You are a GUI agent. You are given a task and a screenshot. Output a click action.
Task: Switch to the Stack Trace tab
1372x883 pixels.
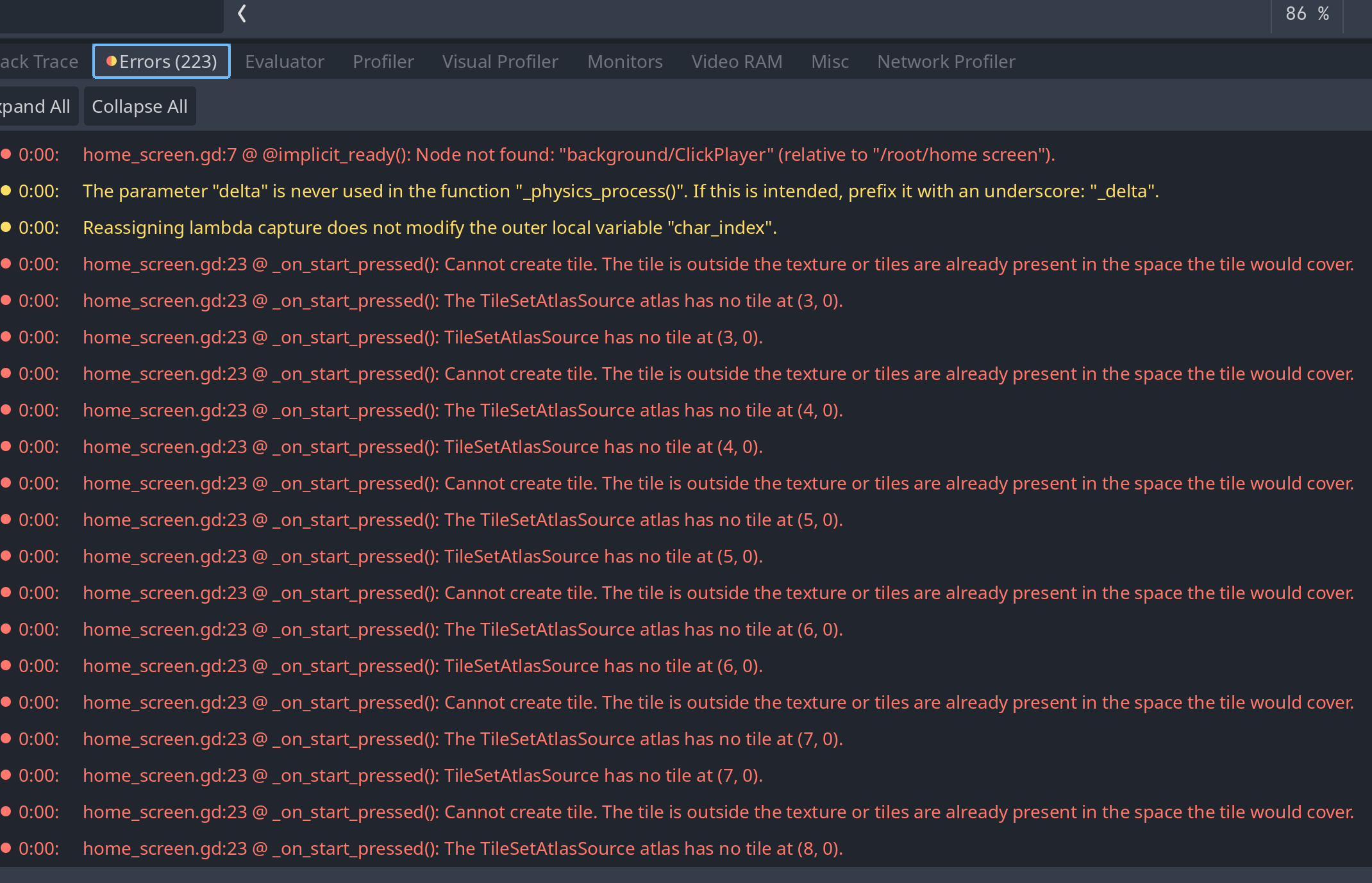tap(39, 62)
